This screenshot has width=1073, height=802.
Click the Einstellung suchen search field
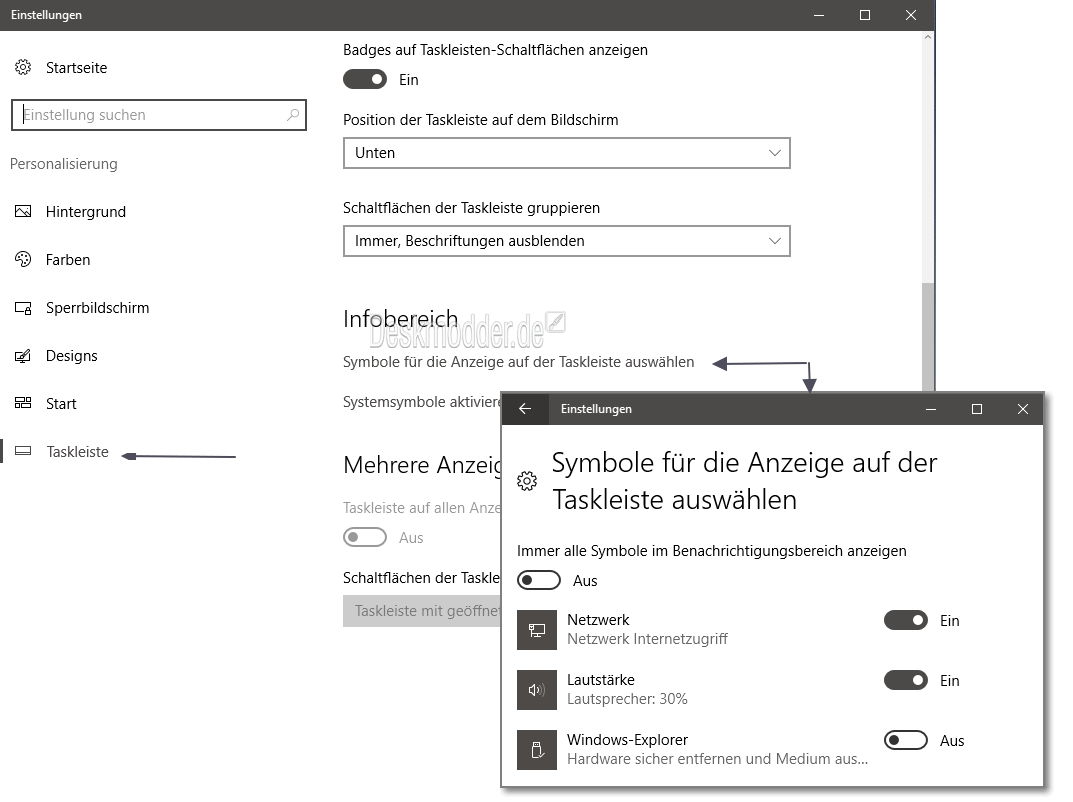(150, 115)
